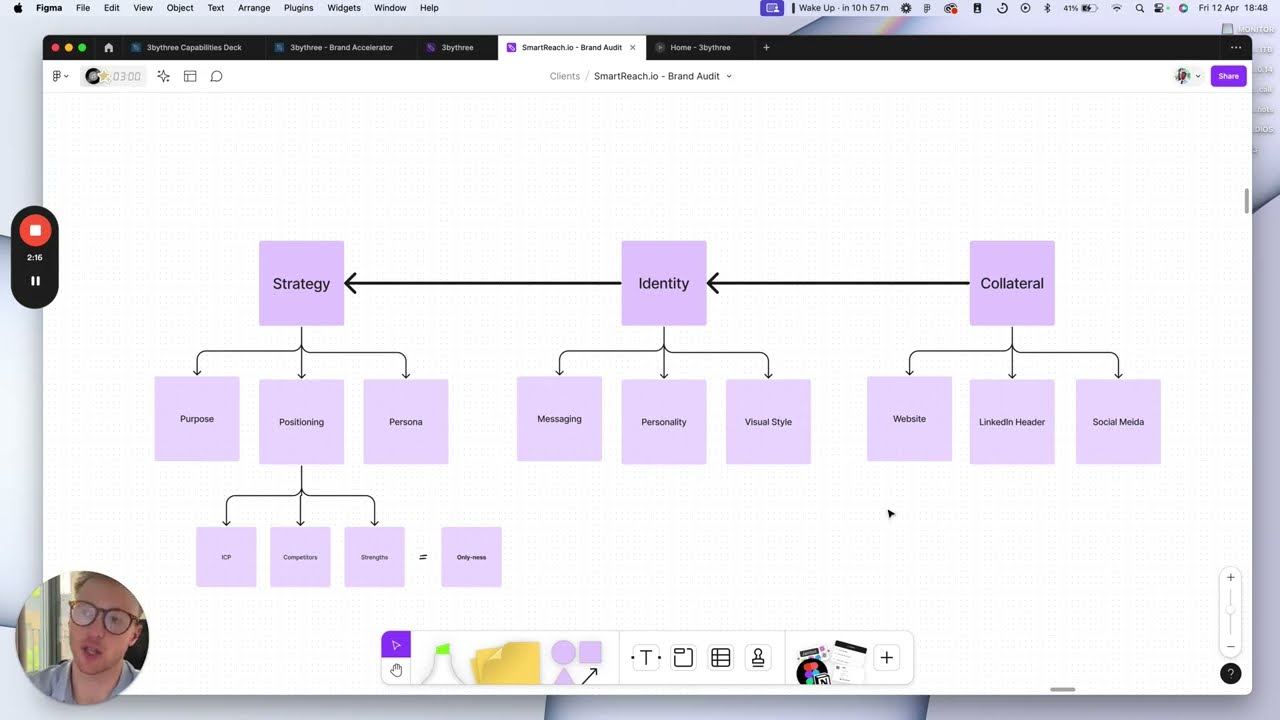The width and height of the screenshot is (1280, 720).
Task: Pick the yellow sticky note tool
Action: tap(506, 663)
